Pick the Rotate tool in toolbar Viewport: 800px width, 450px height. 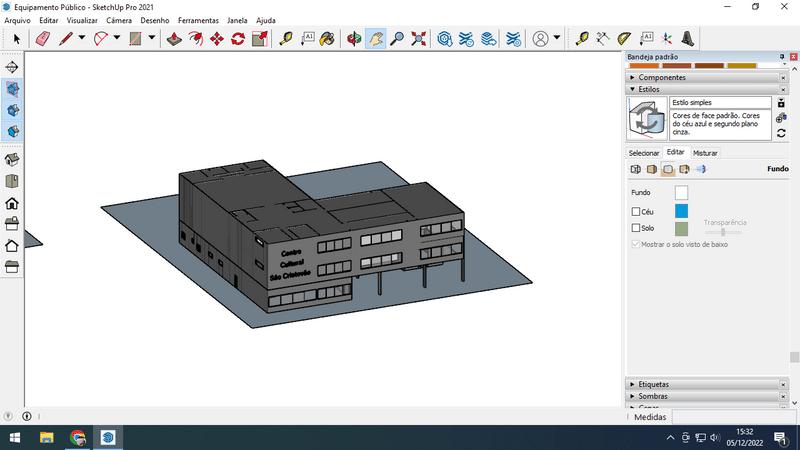pos(238,39)
